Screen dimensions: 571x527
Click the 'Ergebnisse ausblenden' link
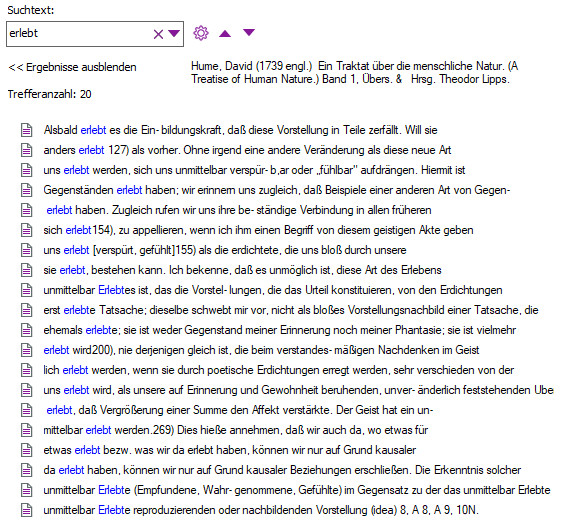pos(72,67)
